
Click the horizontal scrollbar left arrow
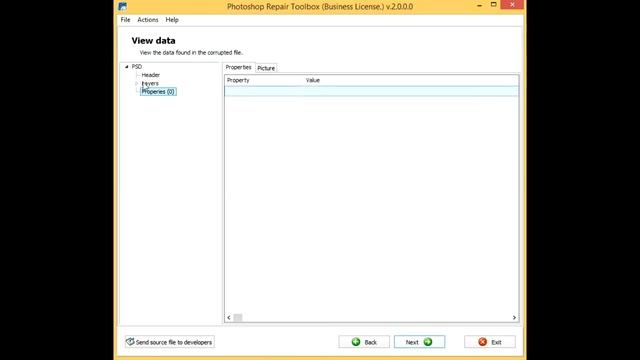click(229, 318)
